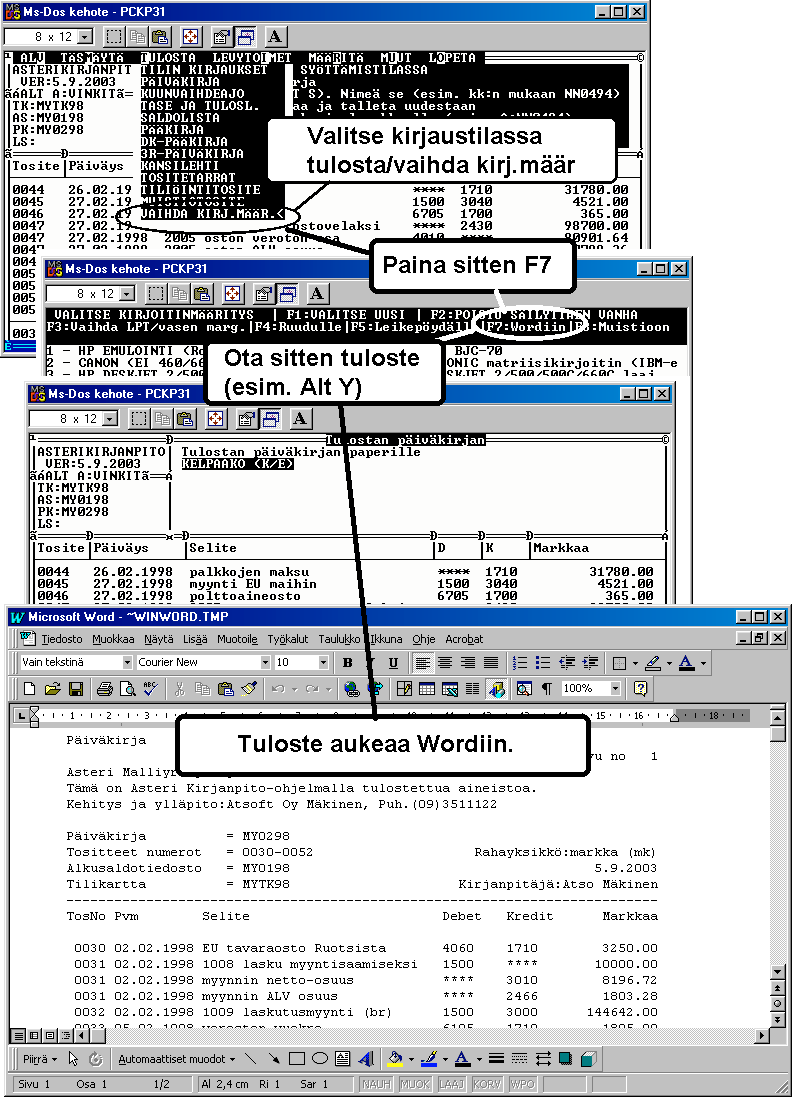This screenshot has height=1102, width=794.
Task: Select SALDOLISTA in the DOS TULOSTA menu
Action: click(181, 118)
